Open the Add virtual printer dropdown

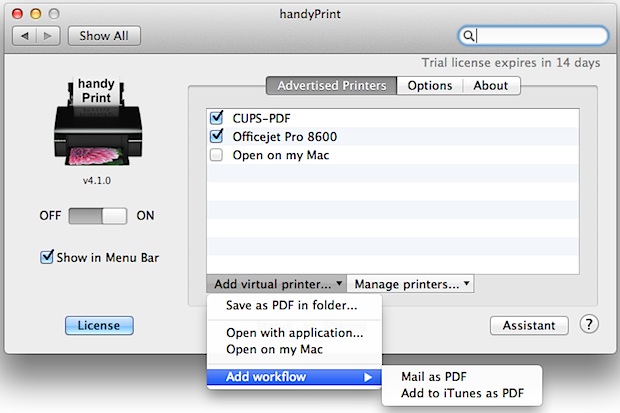pos(276,284)
